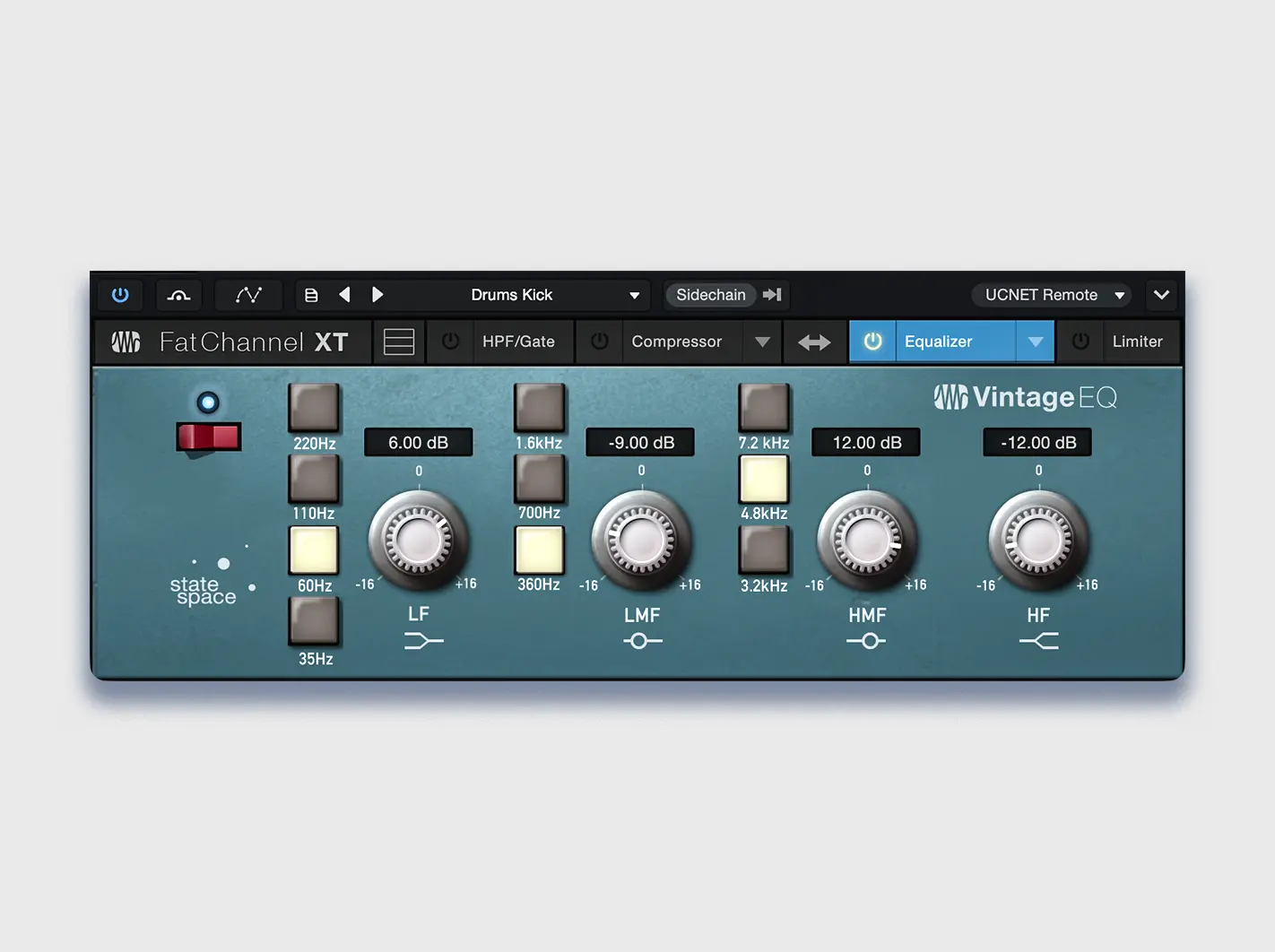The image size is (1275, 952).
Task: Open the Compressor model dropdown arrow
Action: (x=763, y=342)
